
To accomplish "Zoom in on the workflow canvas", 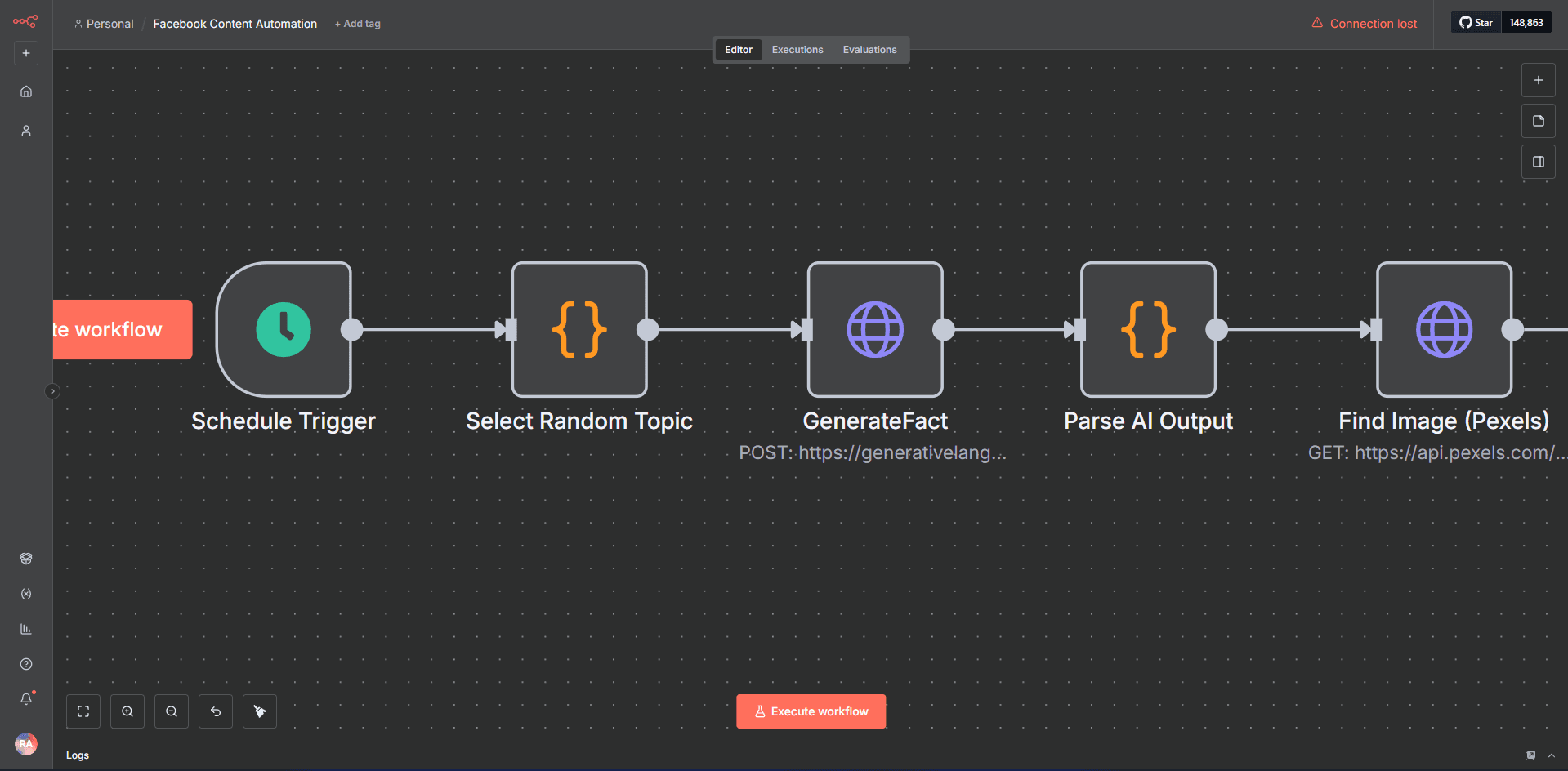I will pos(127,711).
